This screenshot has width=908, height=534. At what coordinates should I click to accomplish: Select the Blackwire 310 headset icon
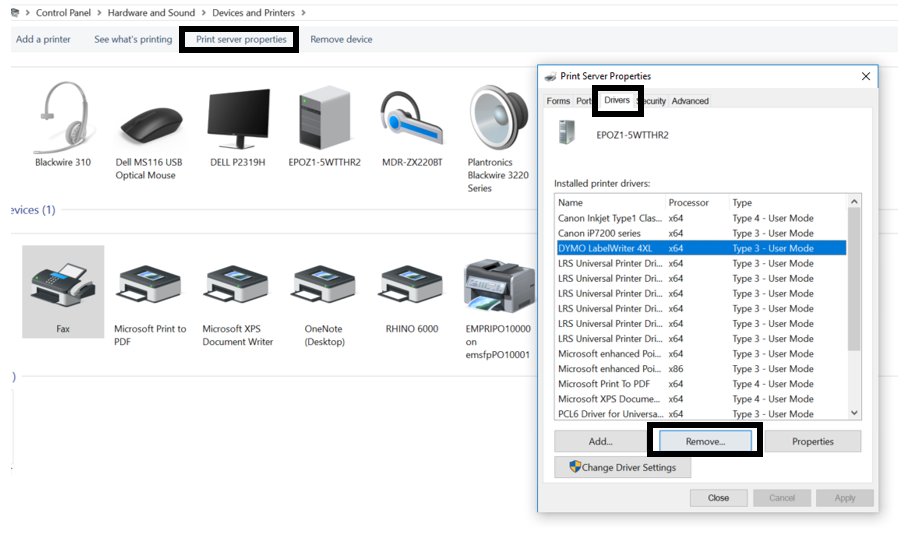pos(63,118)
